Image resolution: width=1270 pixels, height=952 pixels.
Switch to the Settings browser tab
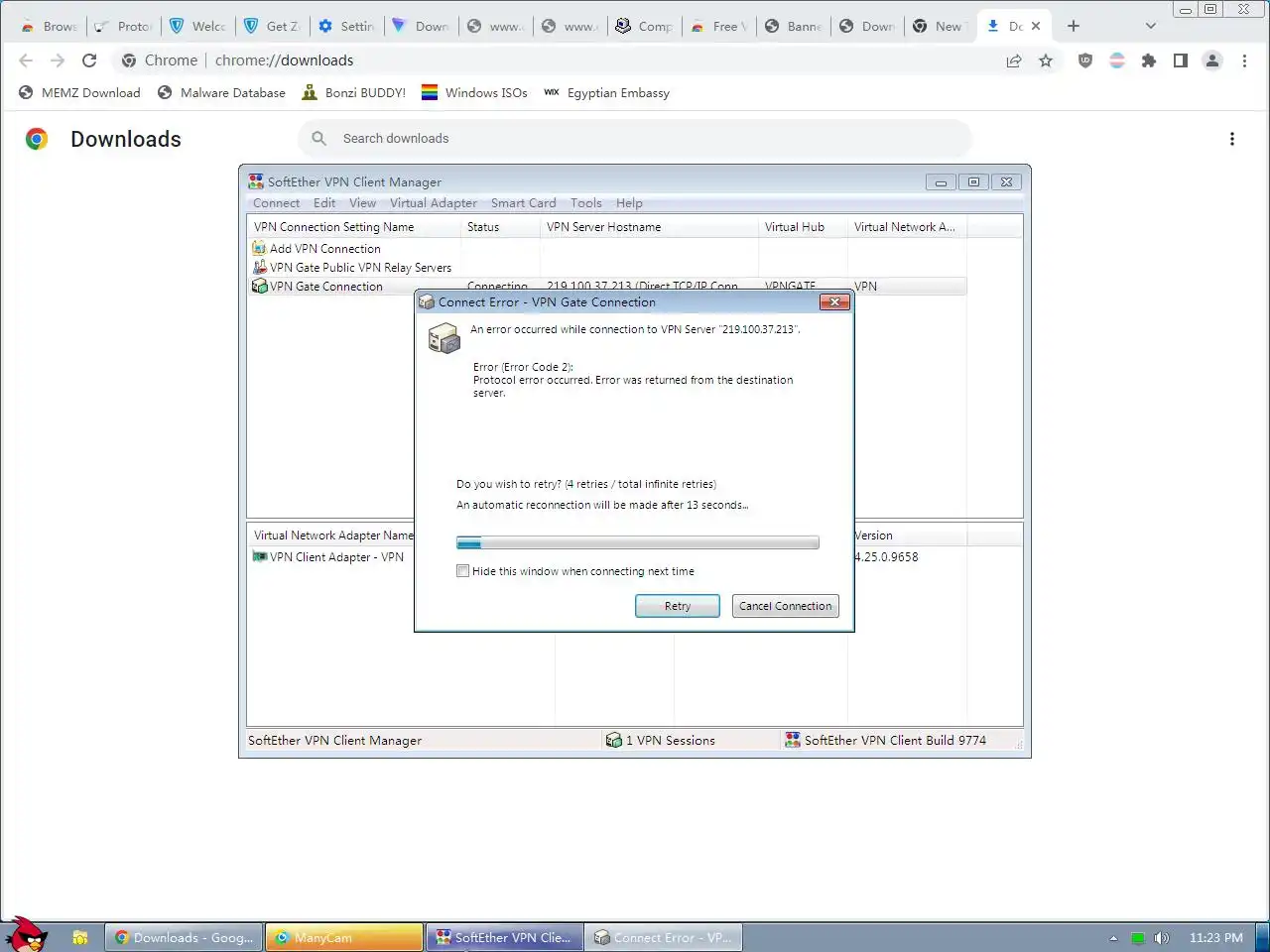pos(346,26)
